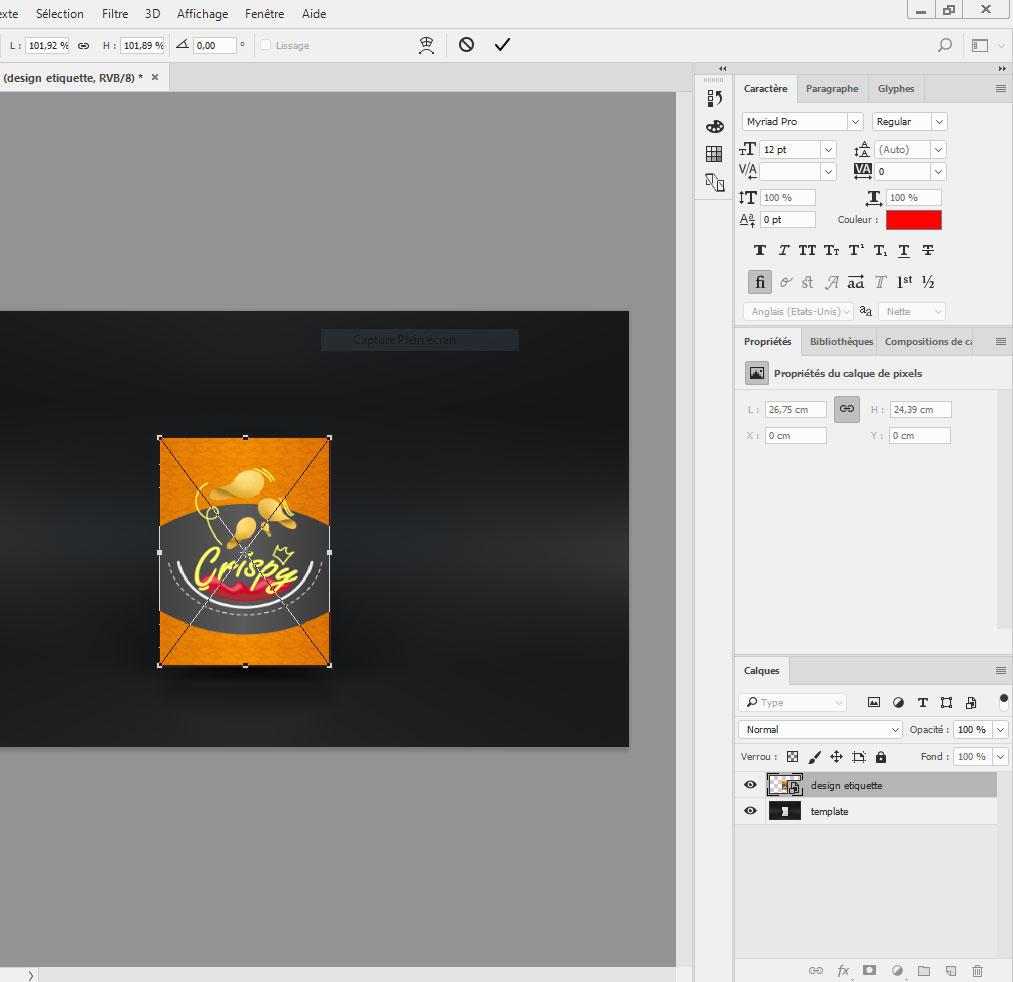1013x982 pixels.
Task: Select the design etiquette layer thumbnail
Action: (784, 785)
